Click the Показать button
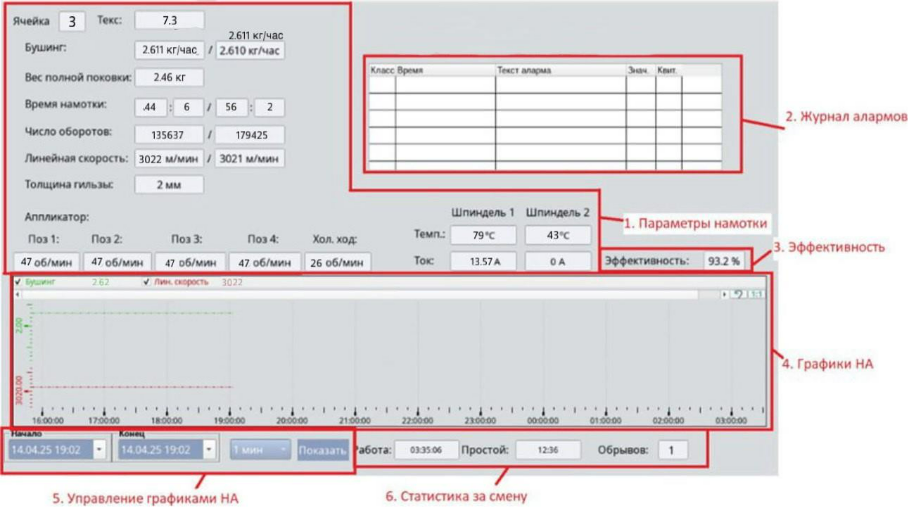Screen dimensions: 909x507 pos(323,450)
